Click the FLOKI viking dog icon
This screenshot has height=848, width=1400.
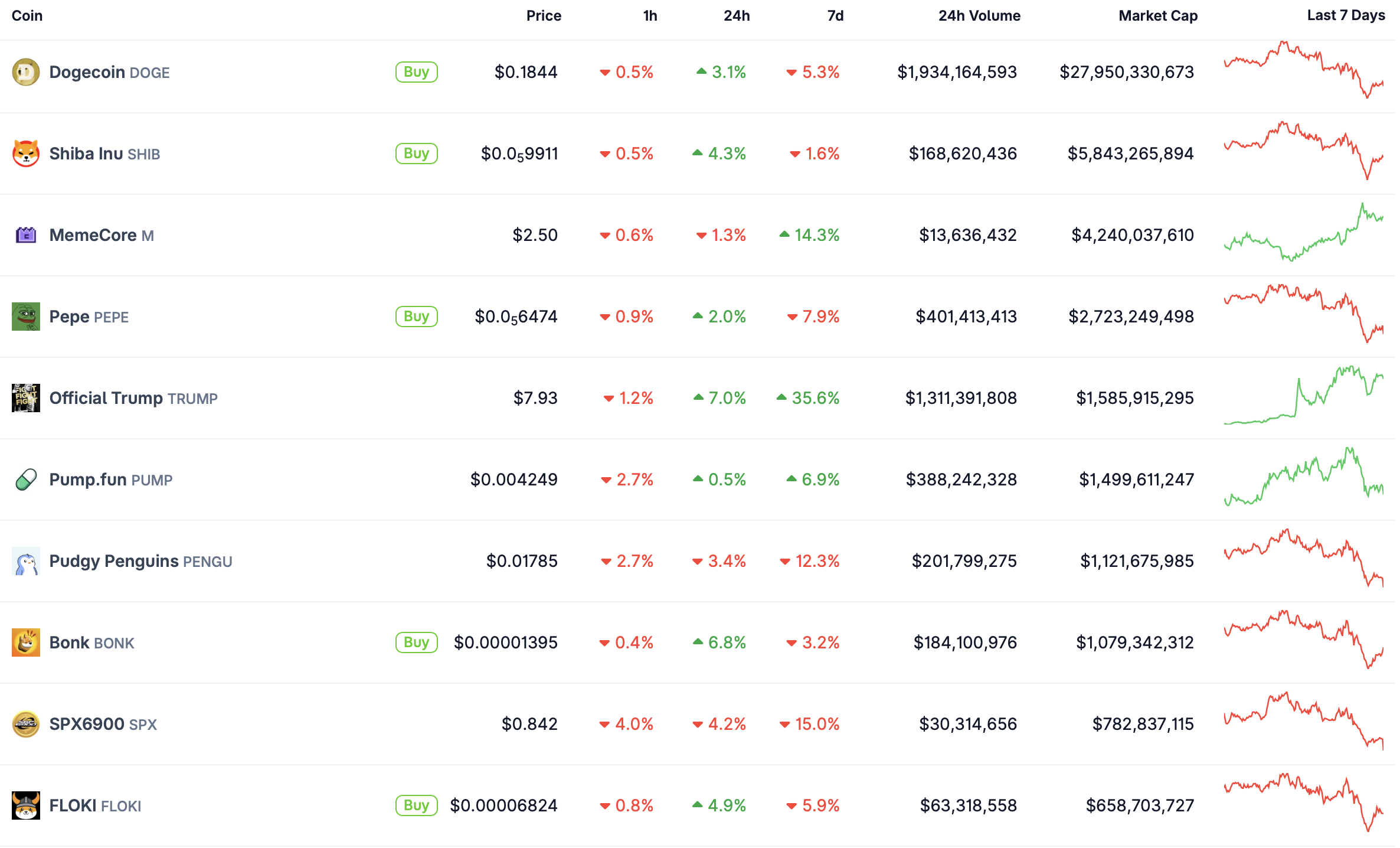pos(26,805)
